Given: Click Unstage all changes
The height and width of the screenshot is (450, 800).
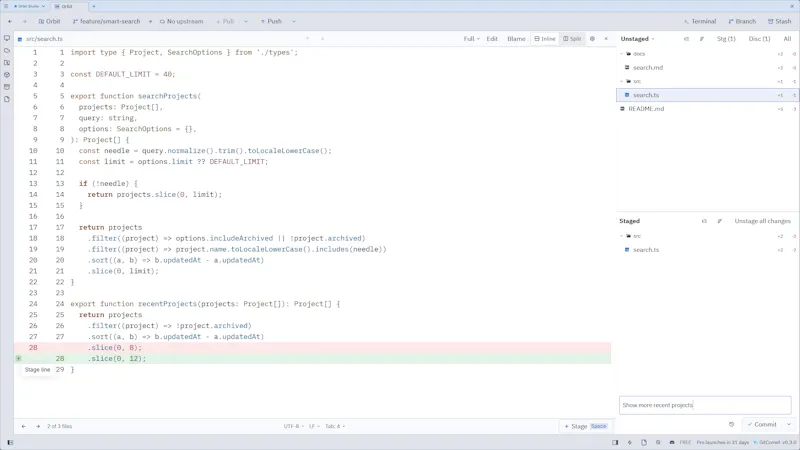Looking at the screenshot, I should pyautogui.click(x=762, y=221).
